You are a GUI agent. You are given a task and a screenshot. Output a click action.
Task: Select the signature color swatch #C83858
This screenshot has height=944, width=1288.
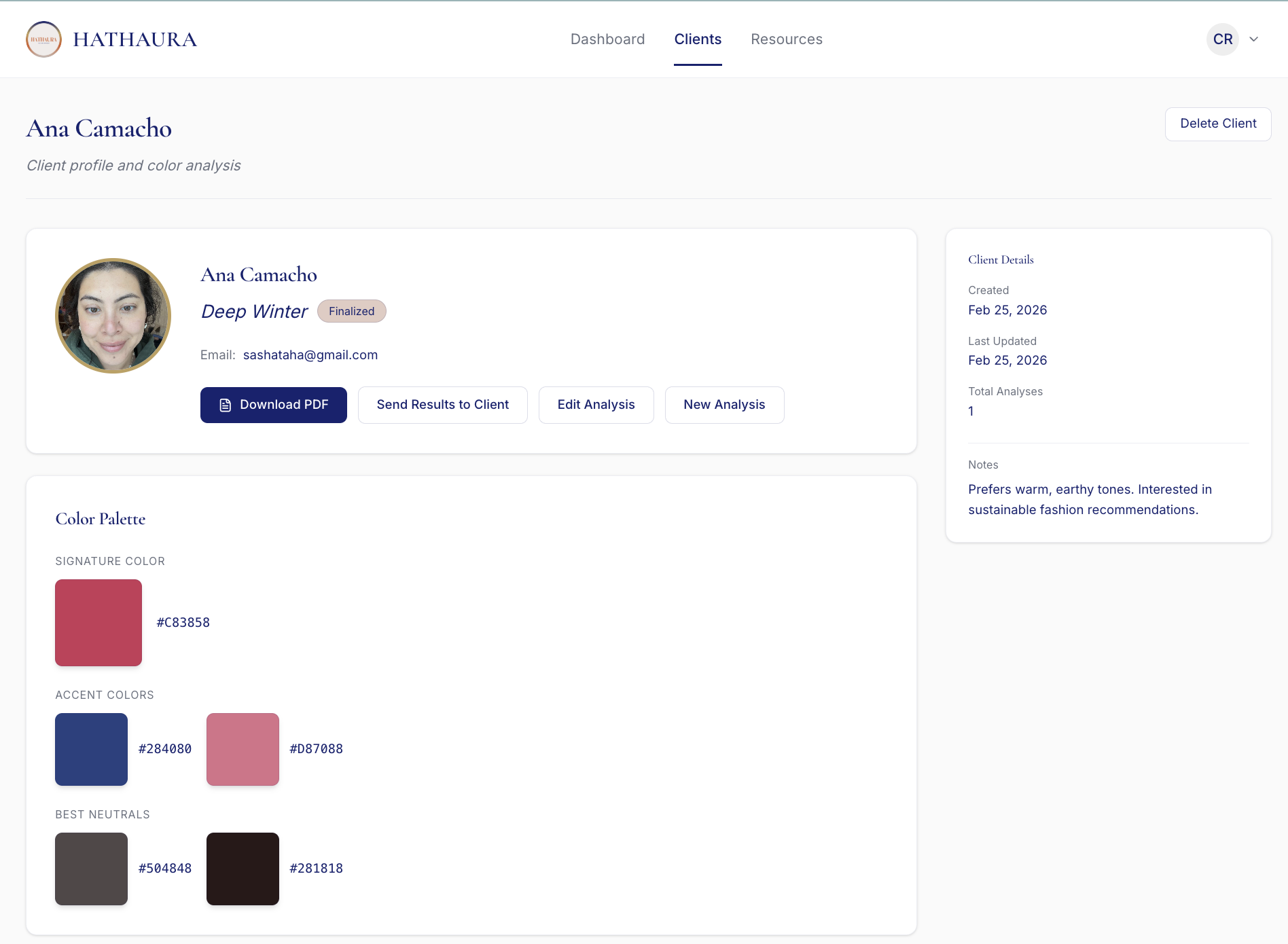click(99, 623)
